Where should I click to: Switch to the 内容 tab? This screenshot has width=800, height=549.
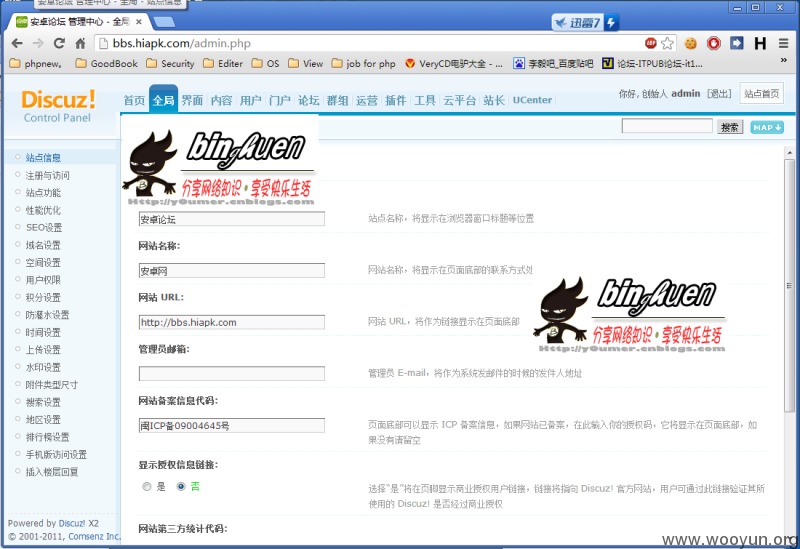[x=221, y=101]
